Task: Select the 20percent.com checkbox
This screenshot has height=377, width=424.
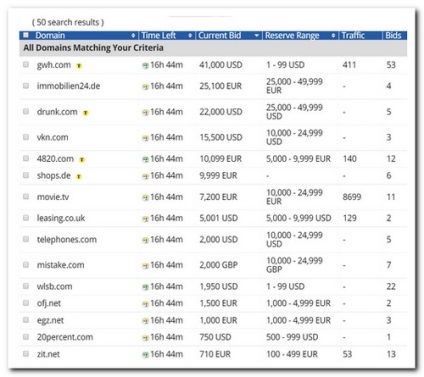Action: (x=26, y=337)
